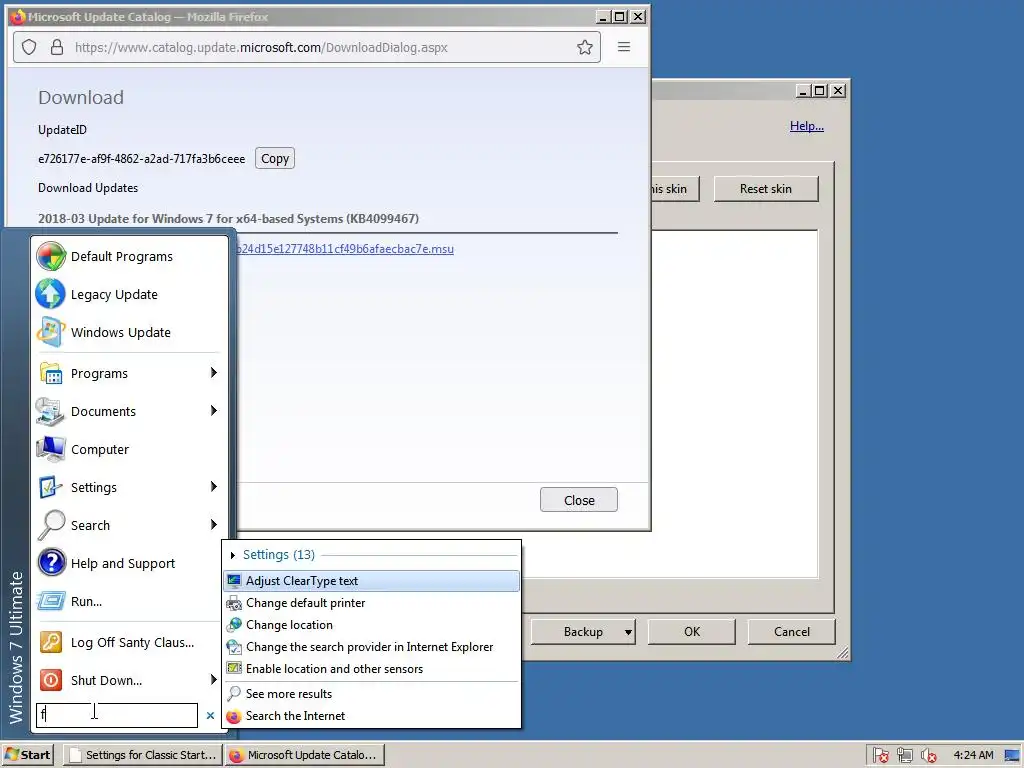Select Adjust ClearType text result
The image size is (1024, 768).
click(x=372, y=581)
